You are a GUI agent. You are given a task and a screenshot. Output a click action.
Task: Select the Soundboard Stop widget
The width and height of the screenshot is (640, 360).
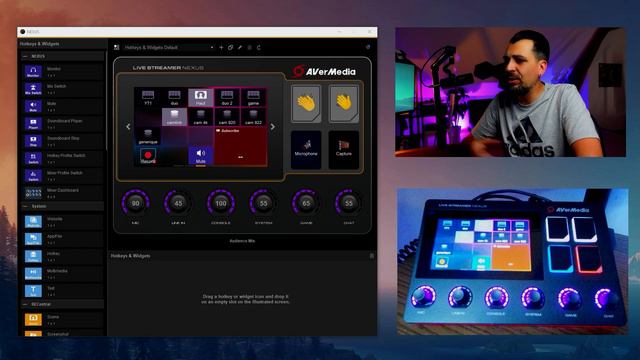(63, 141)
